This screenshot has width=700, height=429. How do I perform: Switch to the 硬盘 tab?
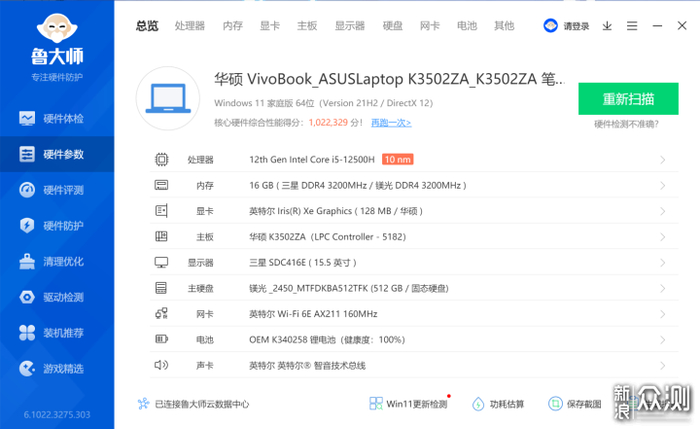[x=393, y=26]
